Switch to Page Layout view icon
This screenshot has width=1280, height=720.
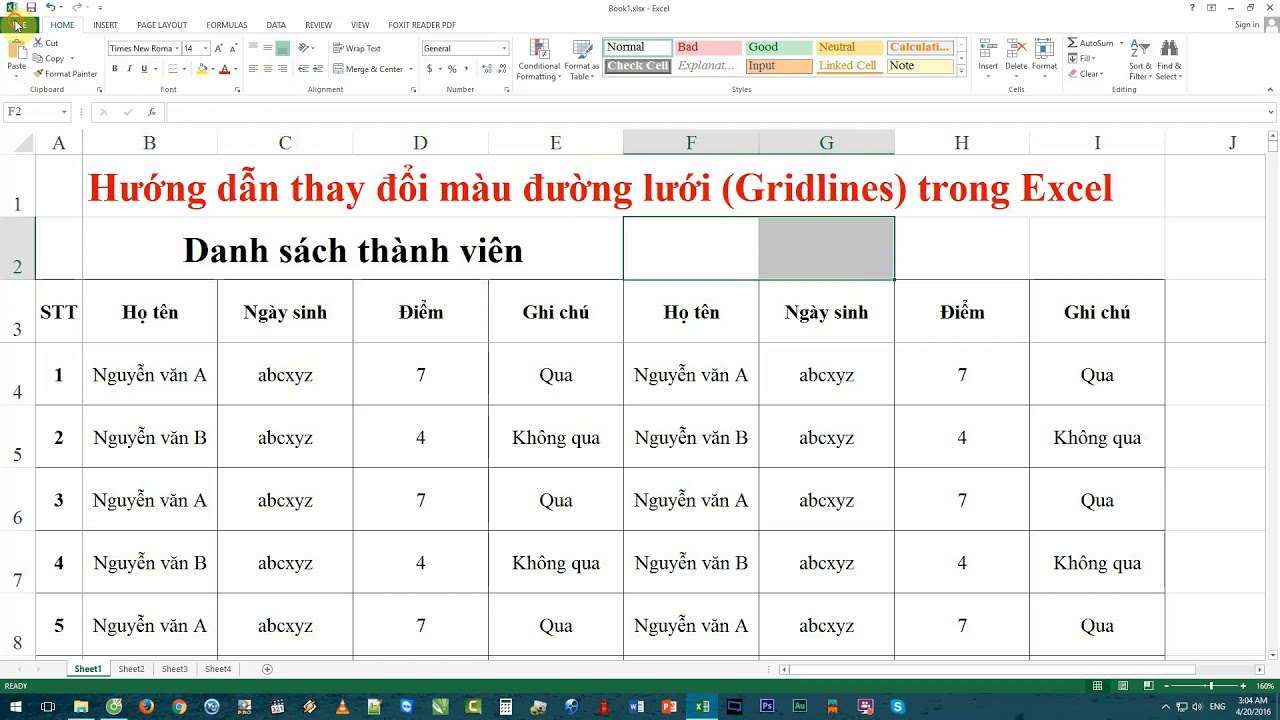[x=1124, y=686]
